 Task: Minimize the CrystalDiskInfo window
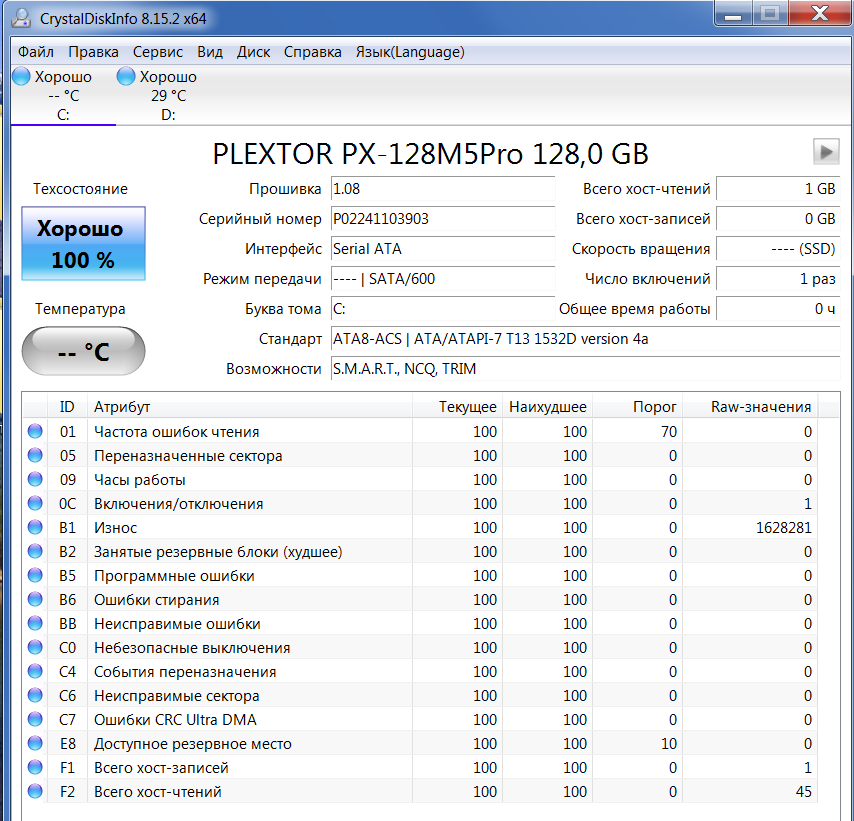733,13
